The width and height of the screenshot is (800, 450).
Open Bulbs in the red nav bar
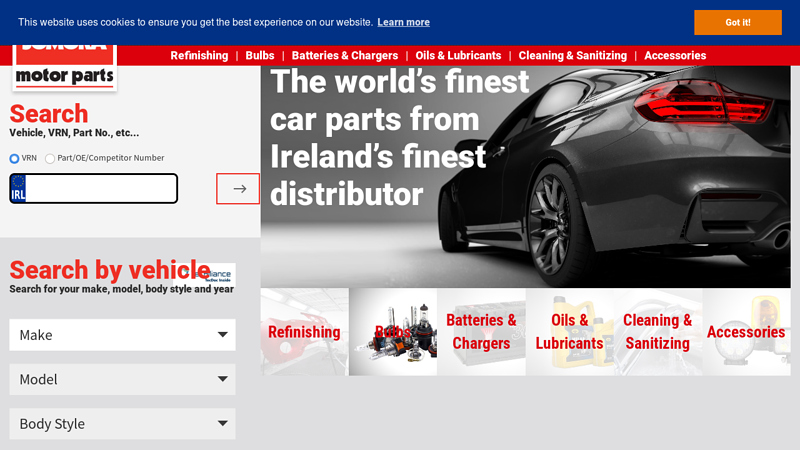(x=260, y=56)
